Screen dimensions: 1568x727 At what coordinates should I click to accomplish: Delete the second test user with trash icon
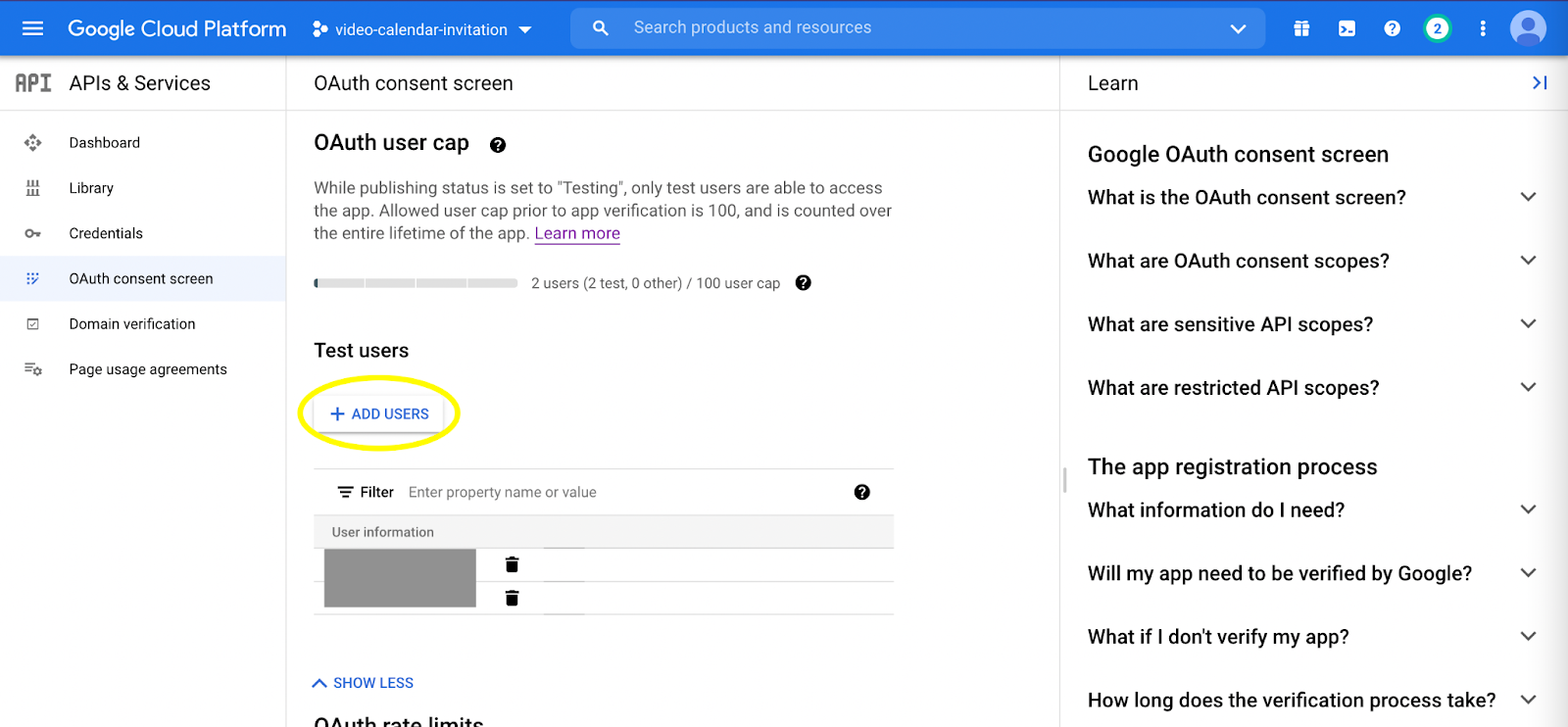[512, 598]
